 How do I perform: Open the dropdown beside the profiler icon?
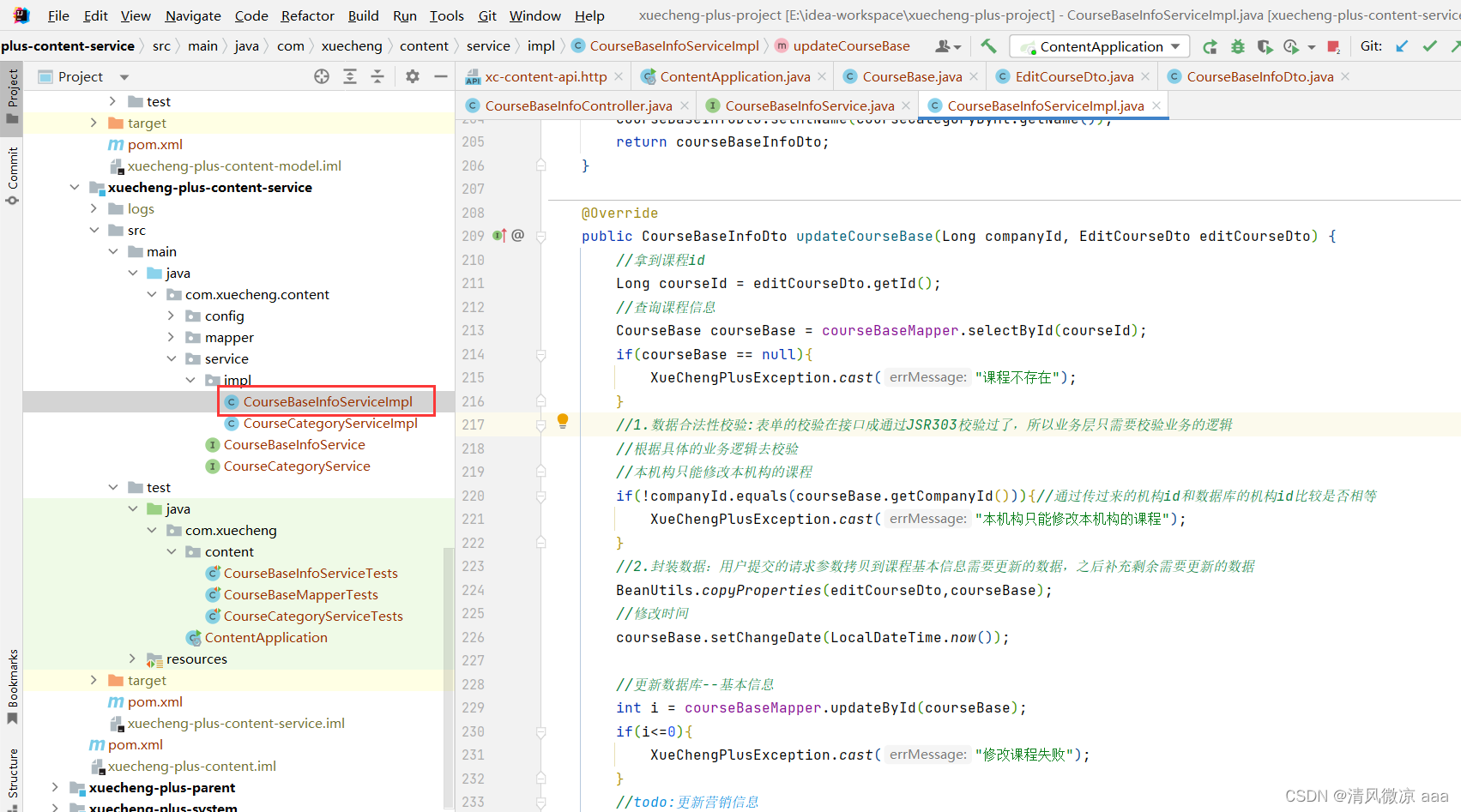tap(1312, 47)
